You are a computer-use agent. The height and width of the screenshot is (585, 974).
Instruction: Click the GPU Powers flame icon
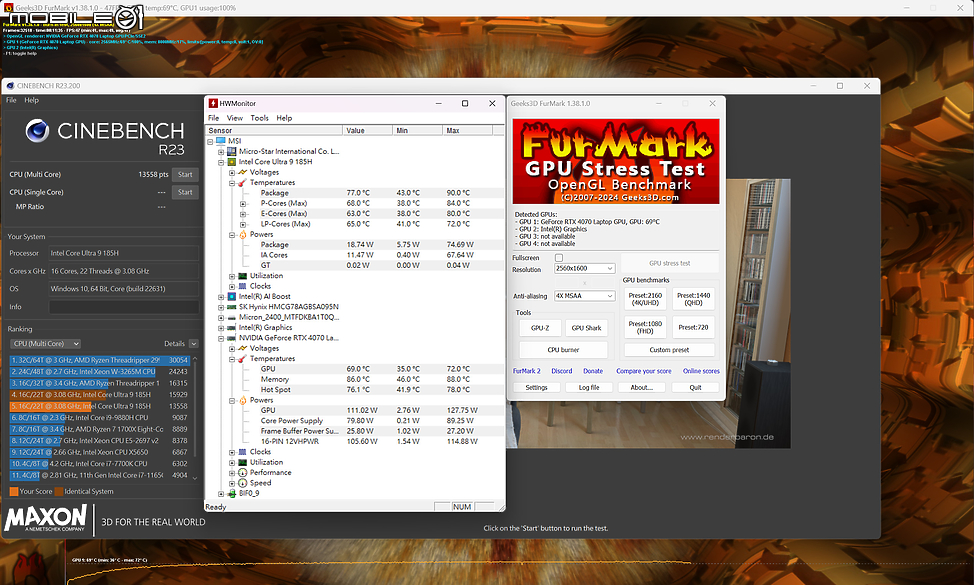point(243,400)
